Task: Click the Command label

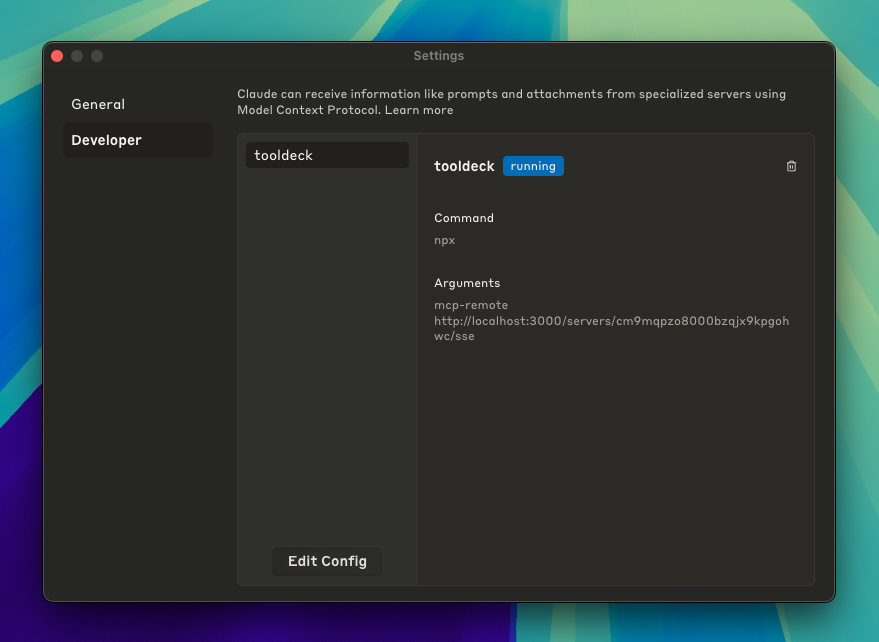Action: tap(464, 218)
